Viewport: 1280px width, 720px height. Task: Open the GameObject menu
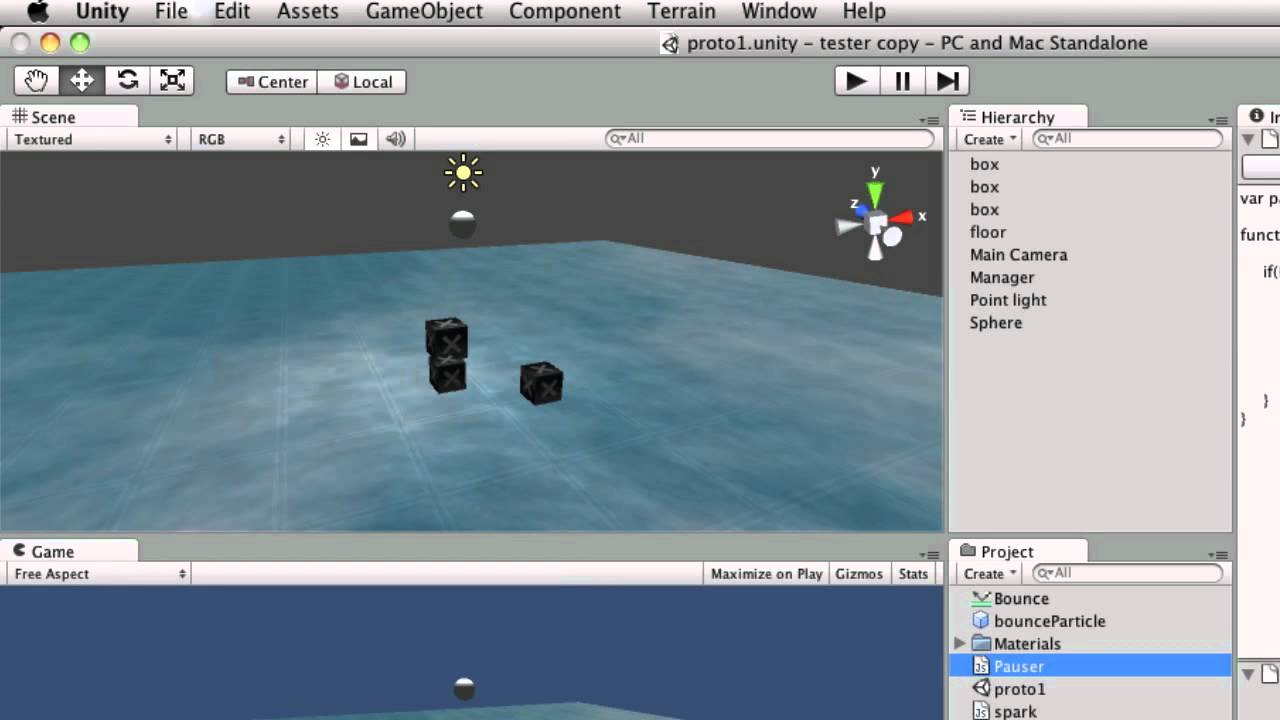[424, 12]
